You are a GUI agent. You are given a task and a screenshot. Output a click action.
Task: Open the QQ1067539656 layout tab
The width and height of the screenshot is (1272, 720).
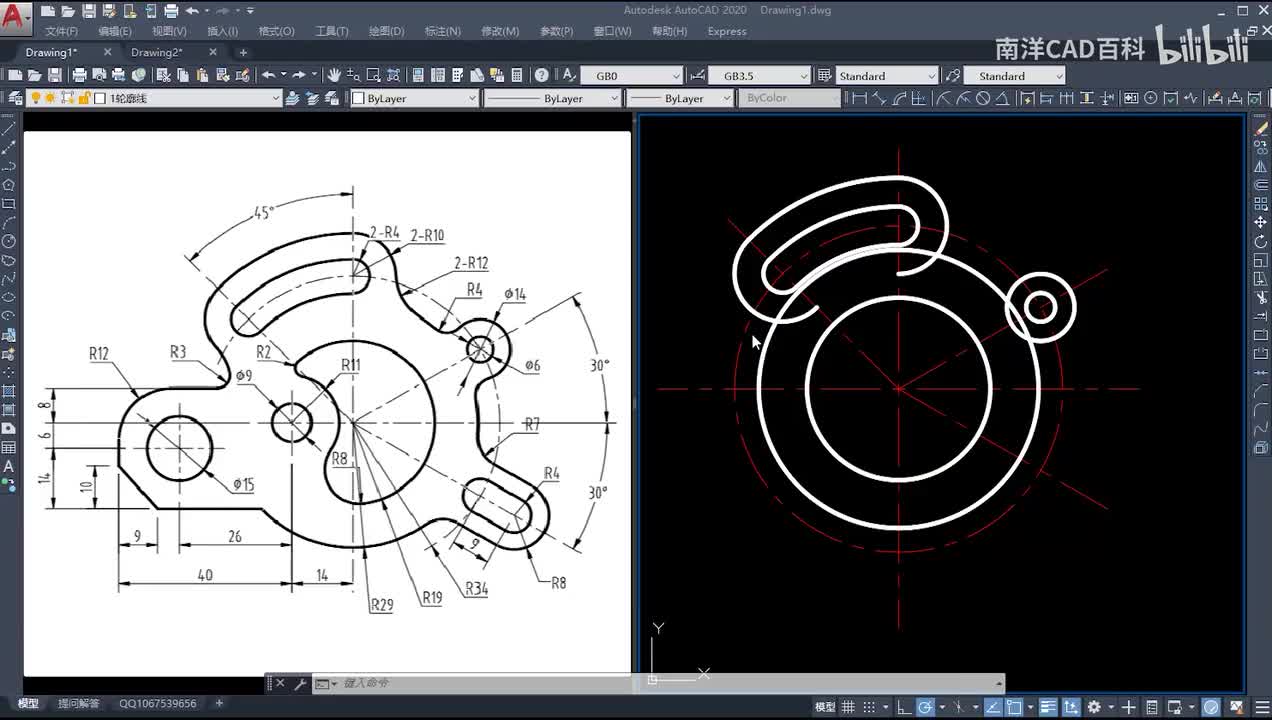pyautogui.click(x=158, y=704)
